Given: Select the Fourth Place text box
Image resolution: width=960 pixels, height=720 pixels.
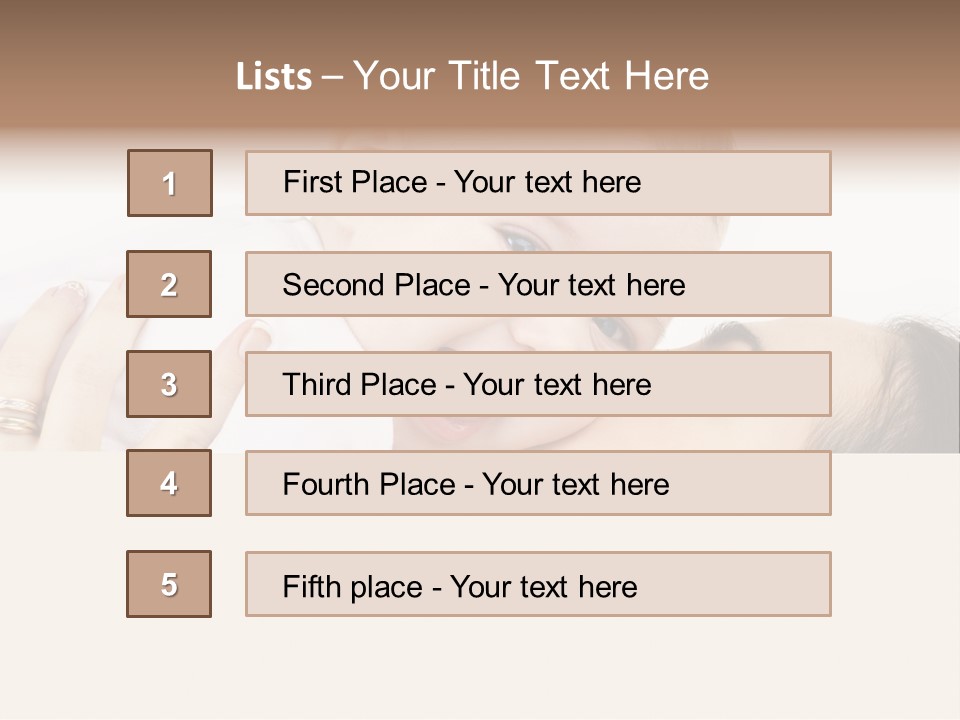Looking at the screenshot, I should pos(538,483).
